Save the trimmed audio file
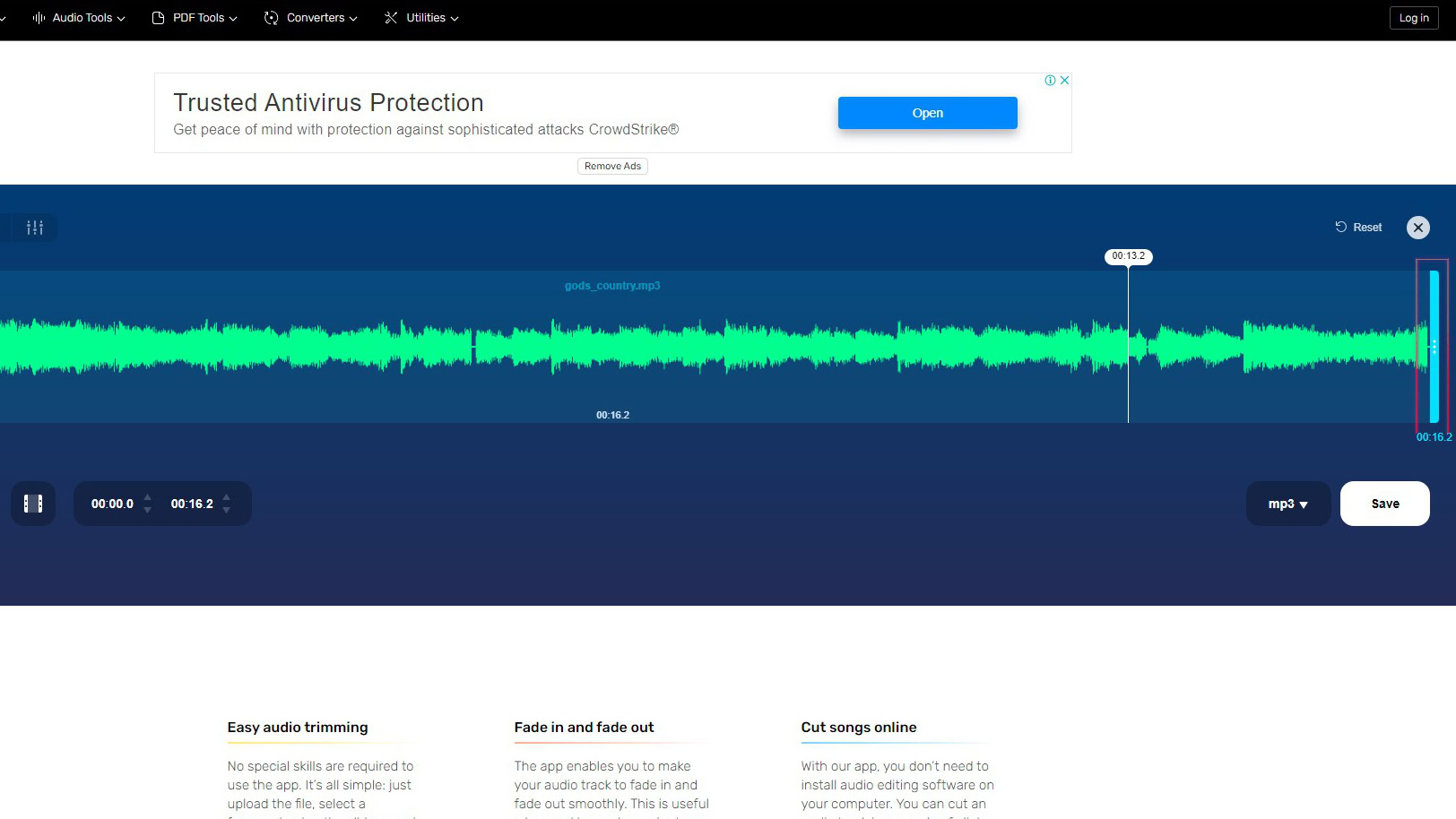 (x=1385, y=504)
